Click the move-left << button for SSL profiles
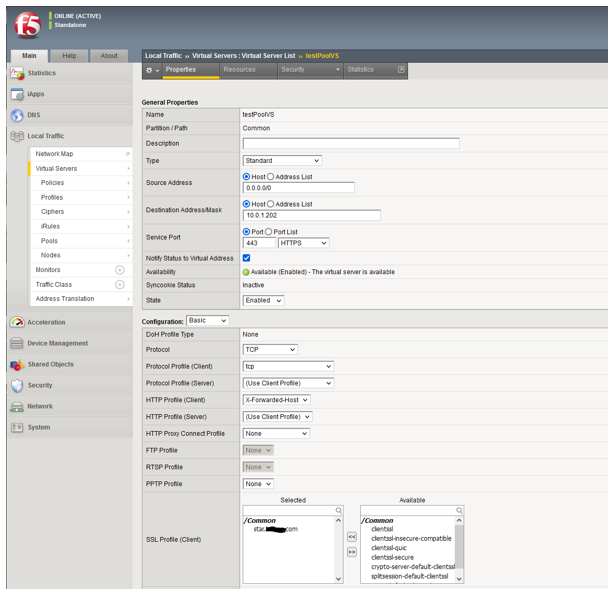 click(x=352, y=537)
